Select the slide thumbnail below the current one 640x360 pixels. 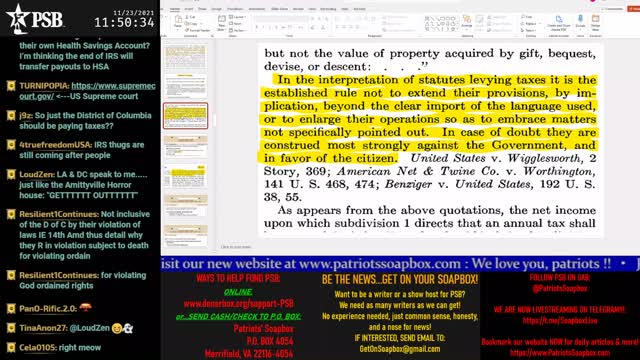coord(185,146)
